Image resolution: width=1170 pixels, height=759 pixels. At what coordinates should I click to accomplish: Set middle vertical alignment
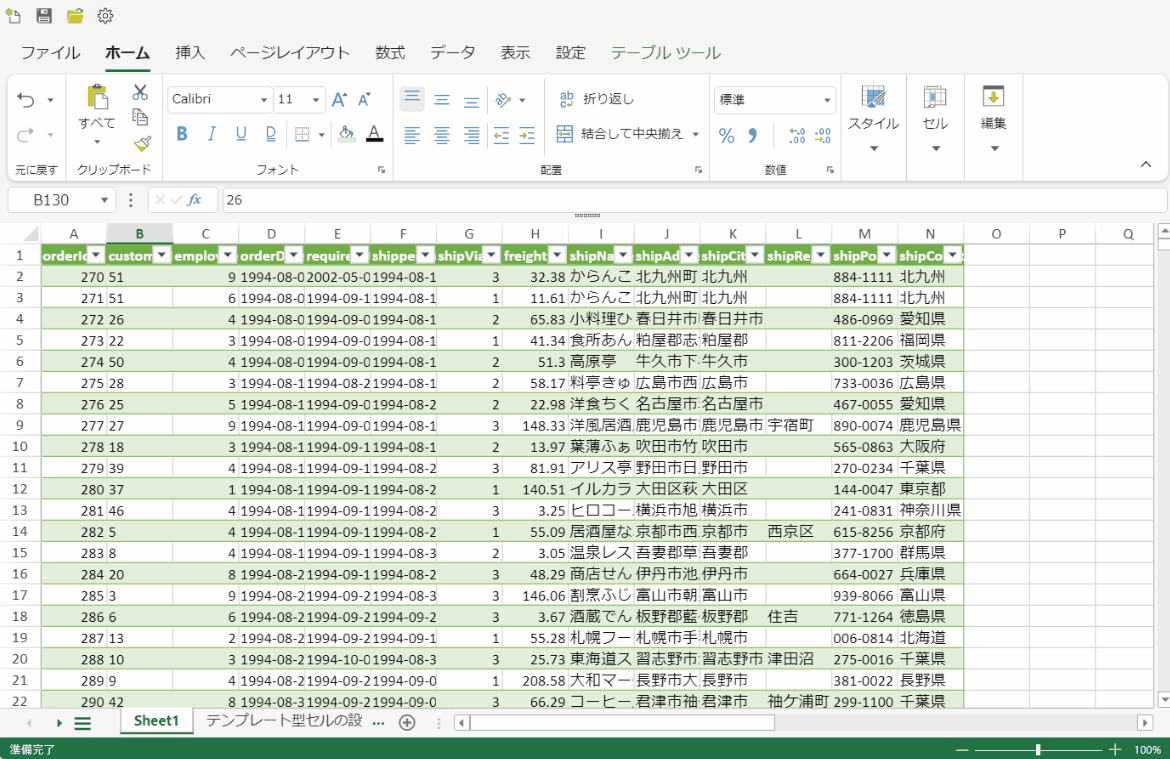point(442,100)
